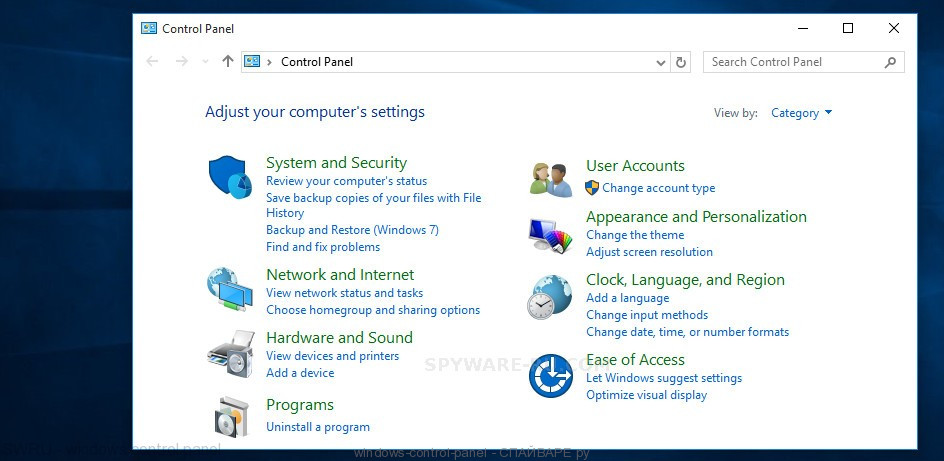The image size is (944, 461).
Task: Open View devices and printers
Action: (333, 356)
